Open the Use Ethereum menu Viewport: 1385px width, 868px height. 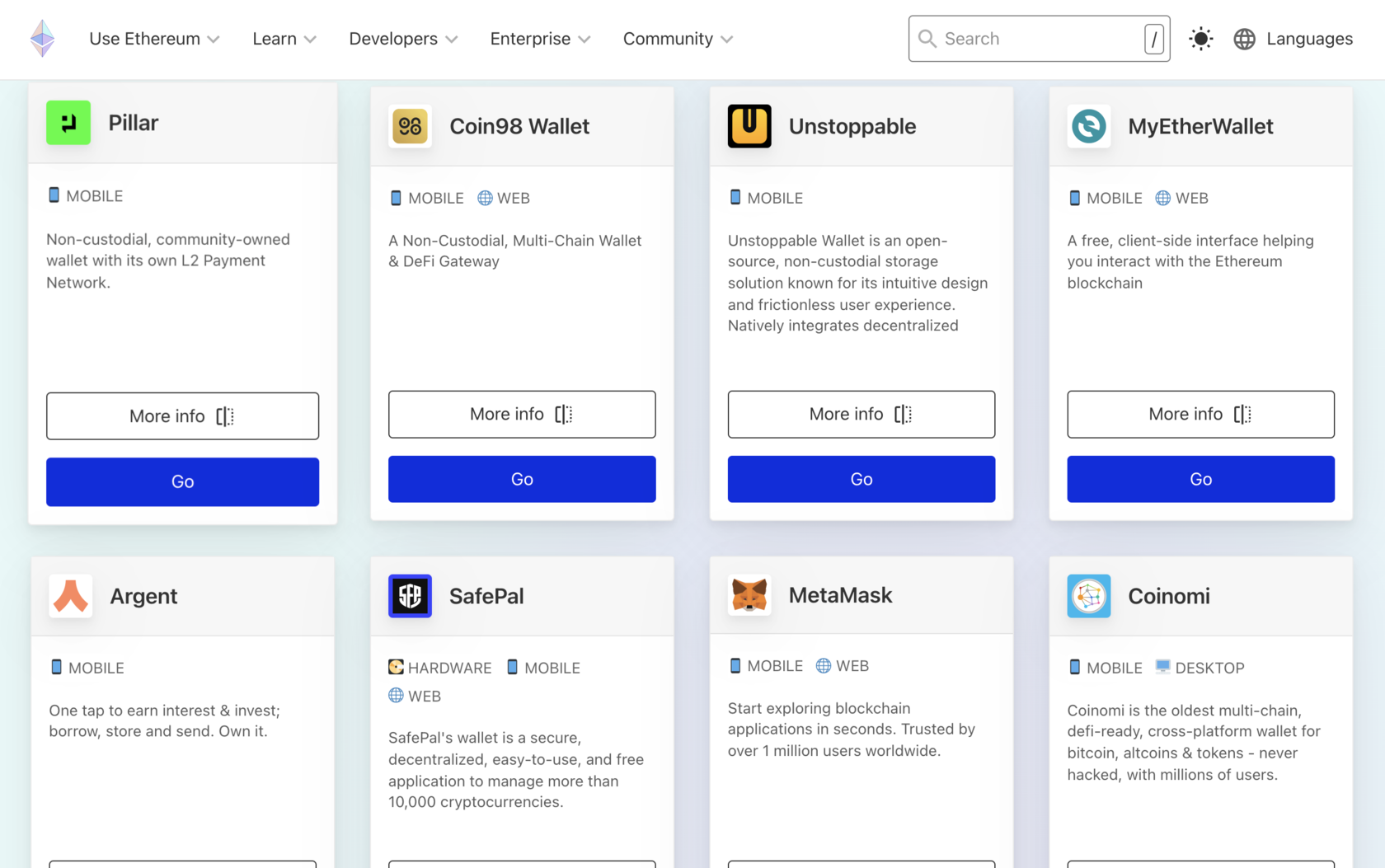(154, 39)
